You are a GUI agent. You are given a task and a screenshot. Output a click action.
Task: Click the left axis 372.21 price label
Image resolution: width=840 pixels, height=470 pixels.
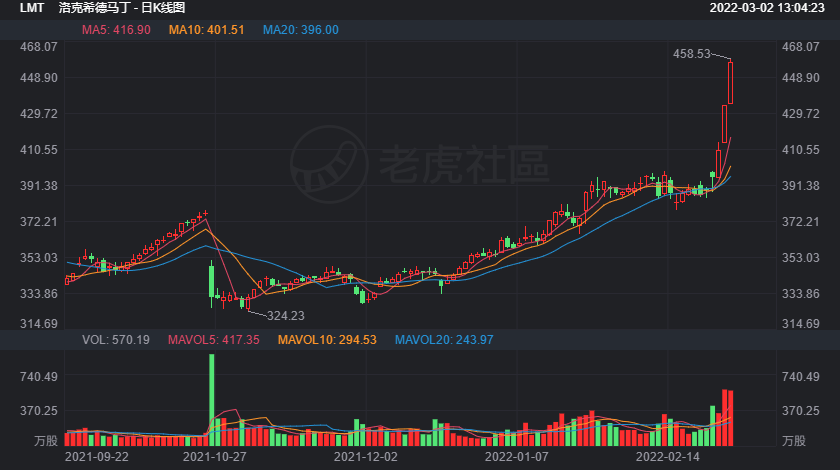[39, 222]
